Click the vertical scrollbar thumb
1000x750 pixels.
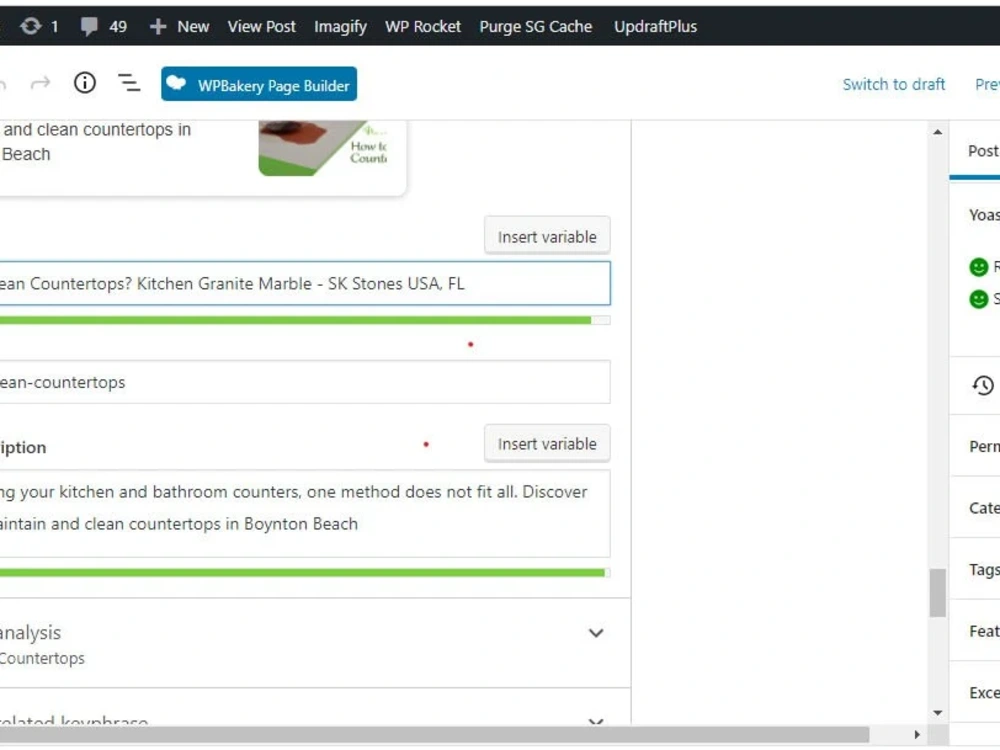click(x=938, y=592)
